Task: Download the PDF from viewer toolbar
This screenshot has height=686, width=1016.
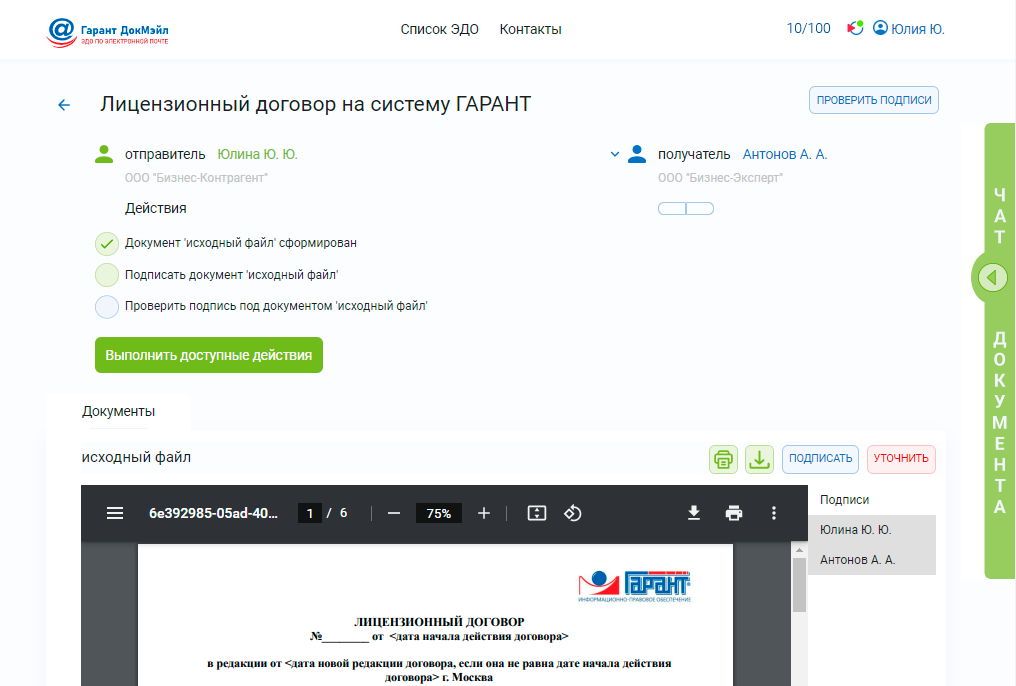Action: point(693,513)
